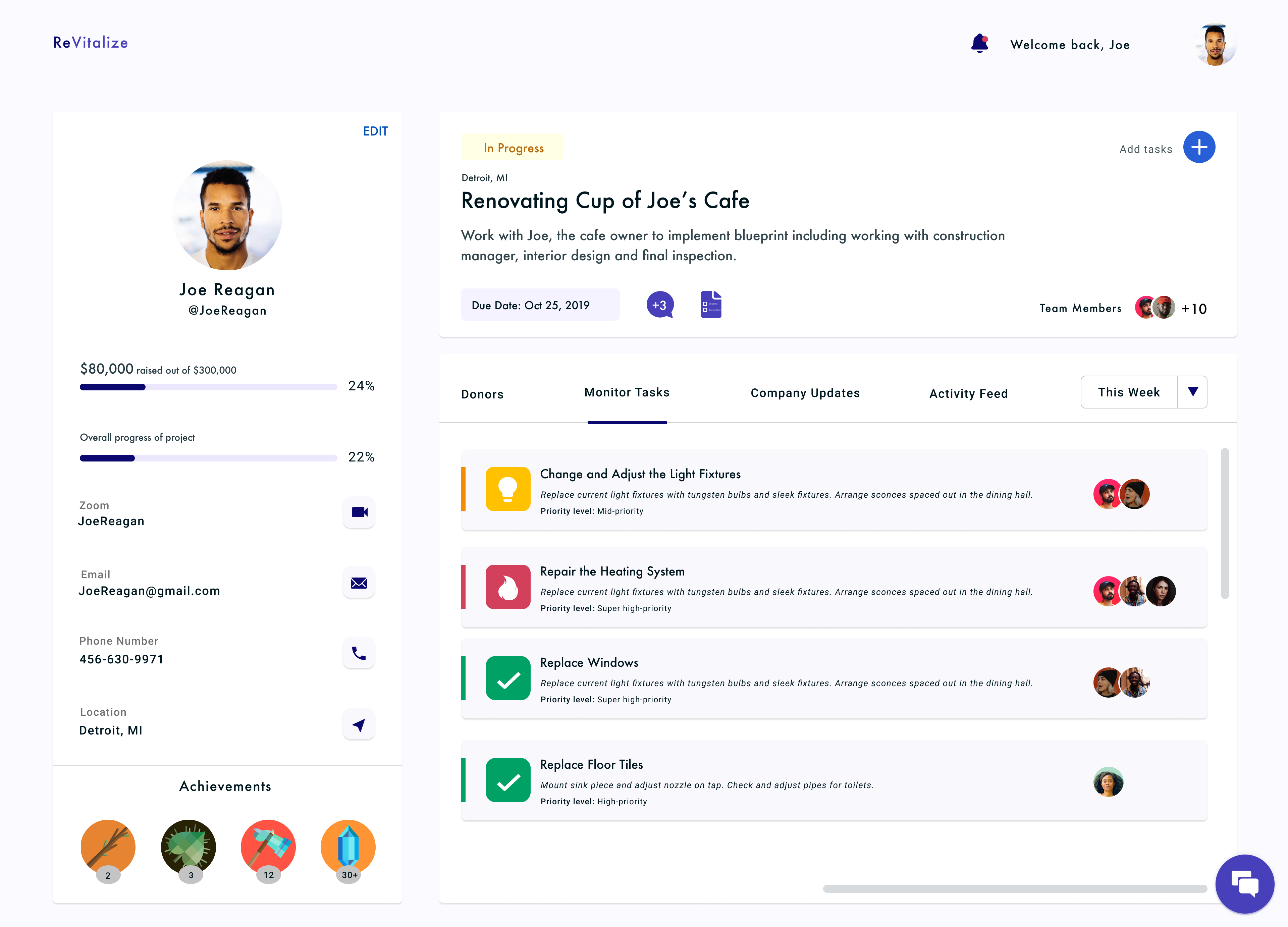Screen dimensions: 1288x927
Task: Send email using envelope icon
Action: (x=359, y=583)
